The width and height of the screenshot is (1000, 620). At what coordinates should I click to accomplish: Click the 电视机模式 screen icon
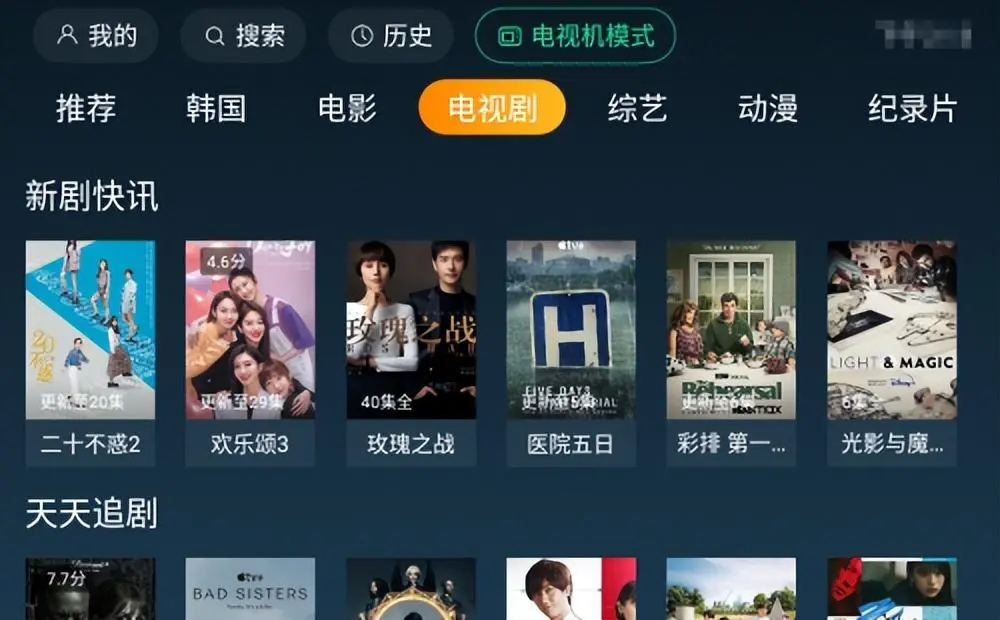click(510, 36)
